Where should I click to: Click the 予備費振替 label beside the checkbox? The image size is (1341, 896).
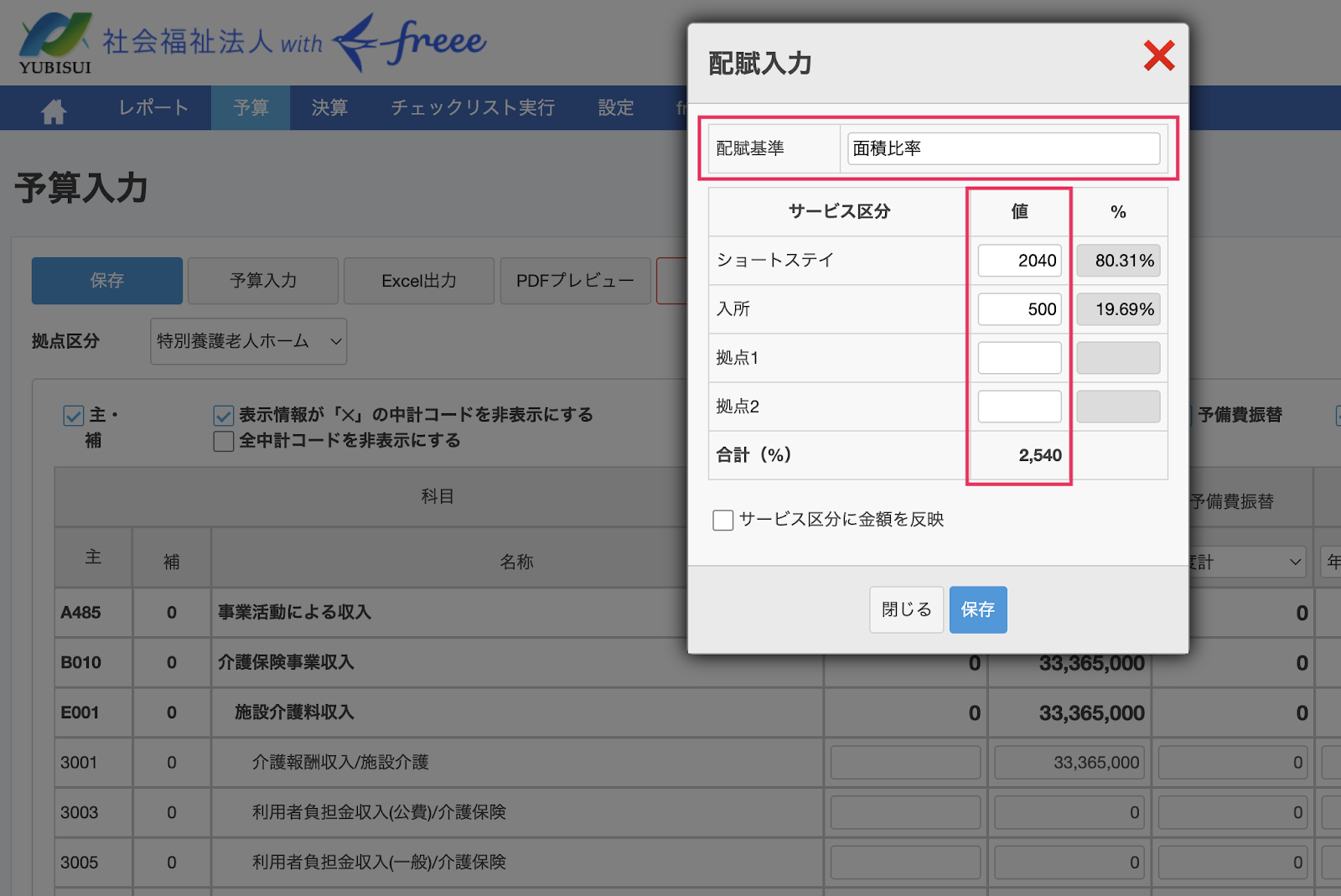pyautogui.click(x=1239, y=415)
